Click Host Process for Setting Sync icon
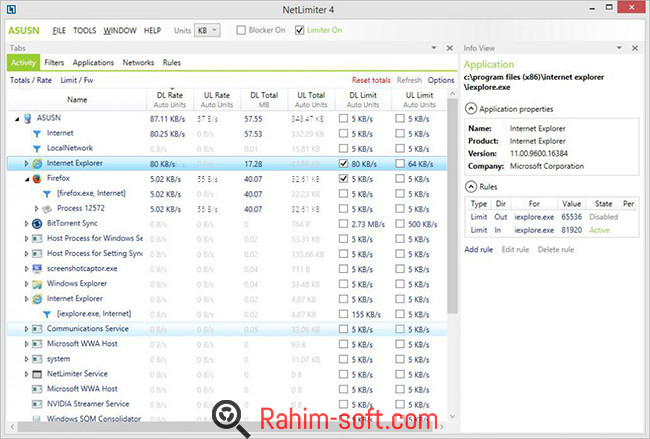650x439 pixels. pyautogui.click(x=37, y=254)
